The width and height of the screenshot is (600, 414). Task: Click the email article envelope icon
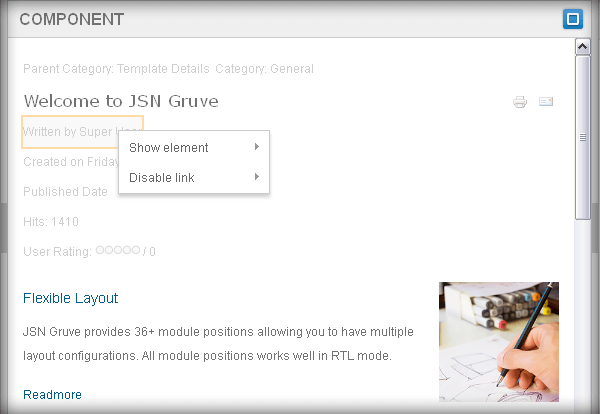546,102
